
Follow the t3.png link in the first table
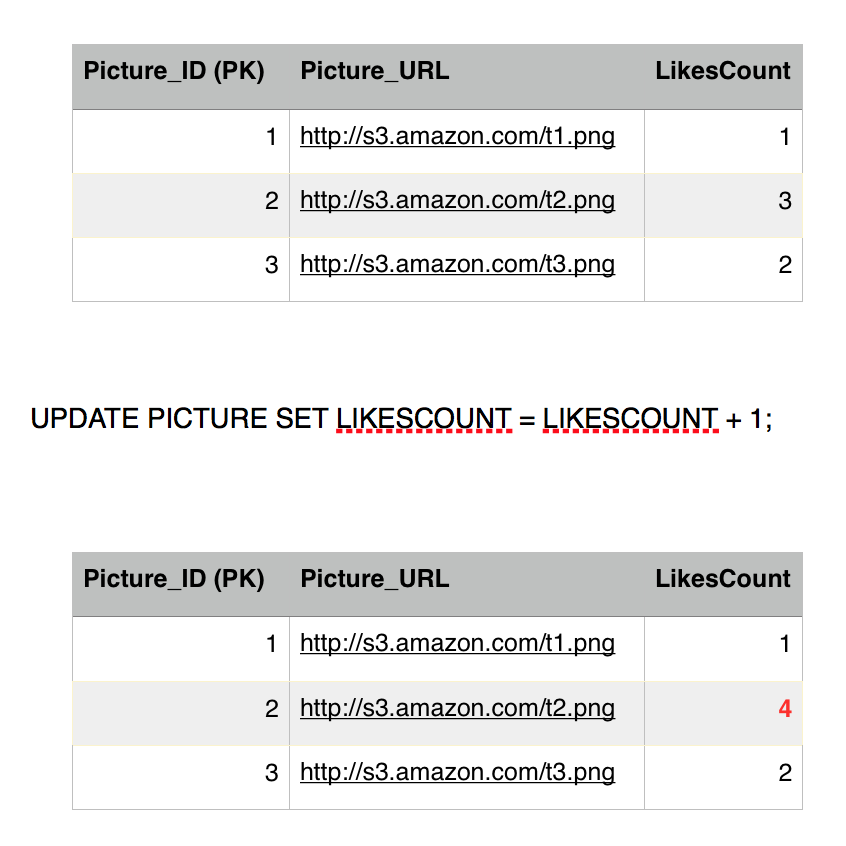[457, 264]
